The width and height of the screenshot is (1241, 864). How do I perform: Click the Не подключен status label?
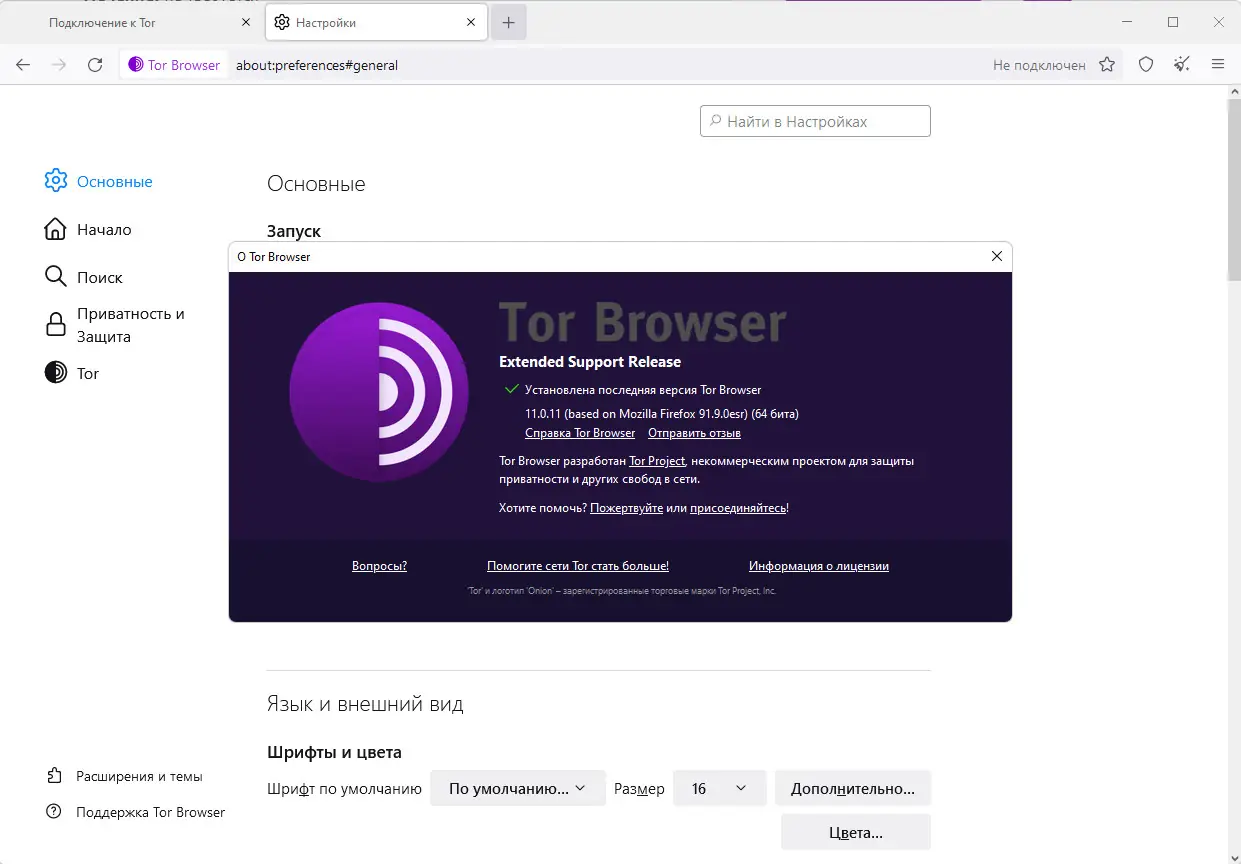click(x=1039, y=65)
